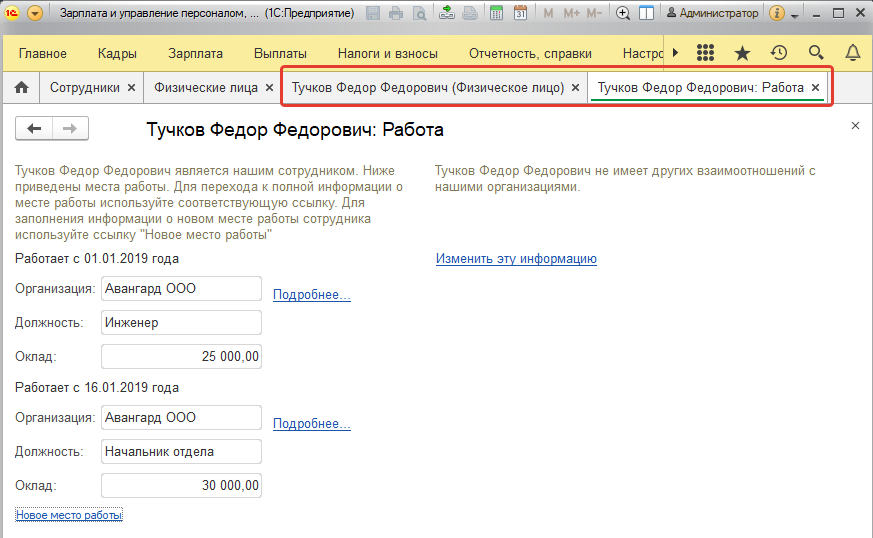
Task: Go to the home page icon tab
Action: tap(20, 88)
